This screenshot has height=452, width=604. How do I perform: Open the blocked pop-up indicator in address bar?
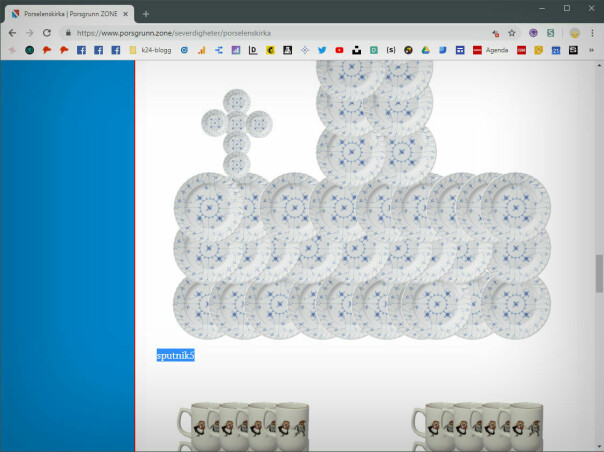pos(496,34)
